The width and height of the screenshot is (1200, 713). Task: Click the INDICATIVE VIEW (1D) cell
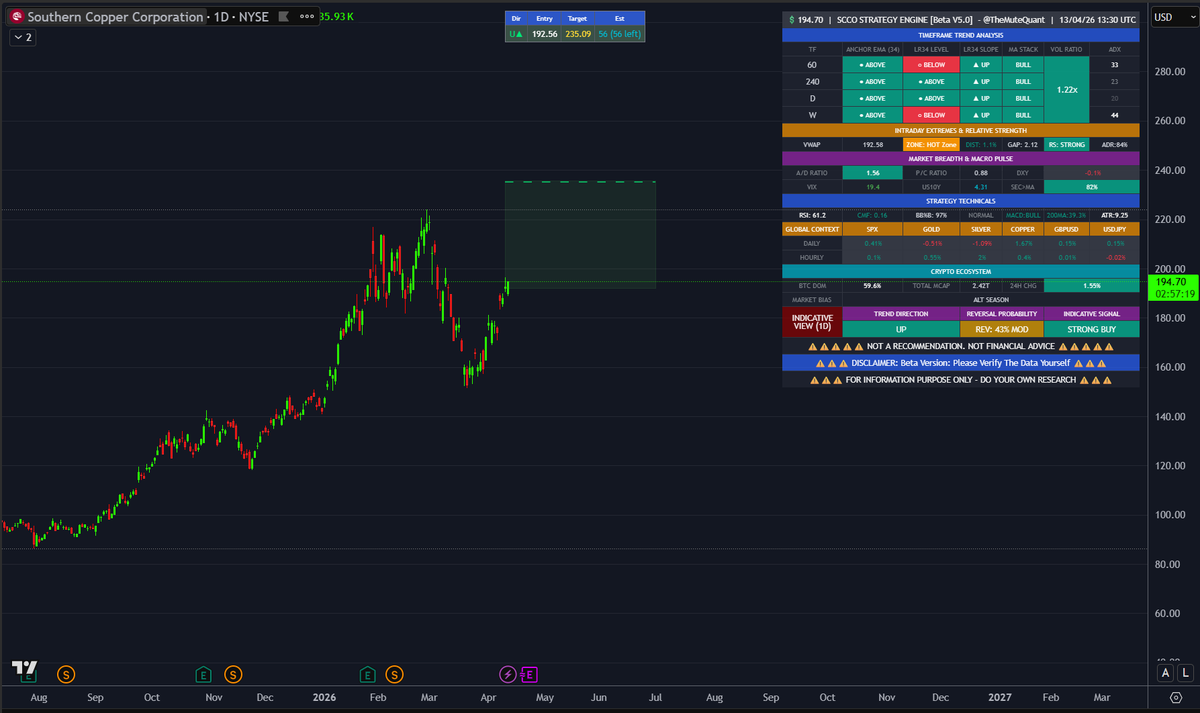click(812, 322)
